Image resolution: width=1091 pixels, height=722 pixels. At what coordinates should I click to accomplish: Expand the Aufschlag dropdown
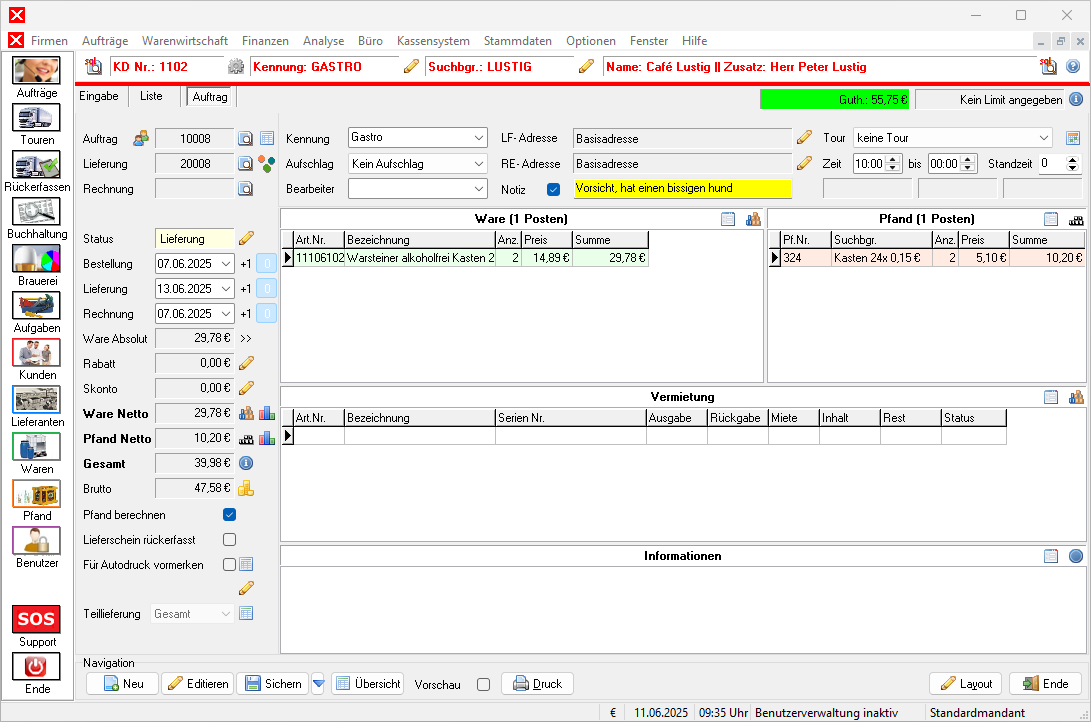tap(479, 163)
